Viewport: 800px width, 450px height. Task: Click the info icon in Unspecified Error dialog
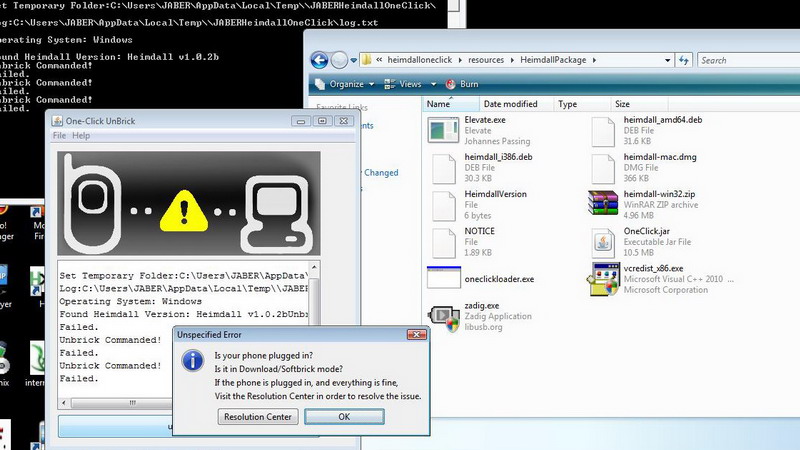pos(192,361)
